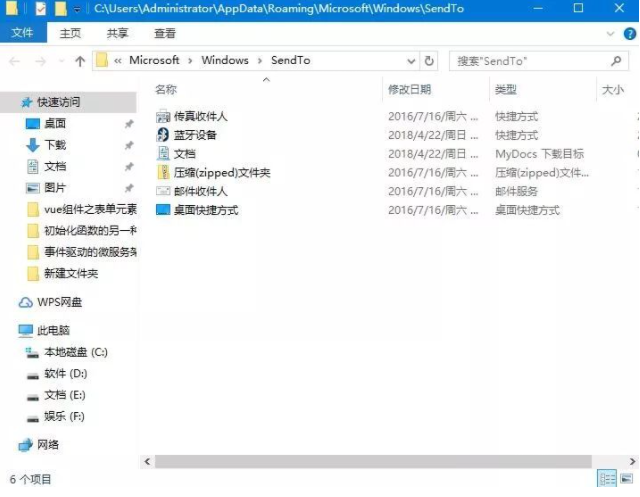Sort by the 修改日期 column header

(409, 90)
